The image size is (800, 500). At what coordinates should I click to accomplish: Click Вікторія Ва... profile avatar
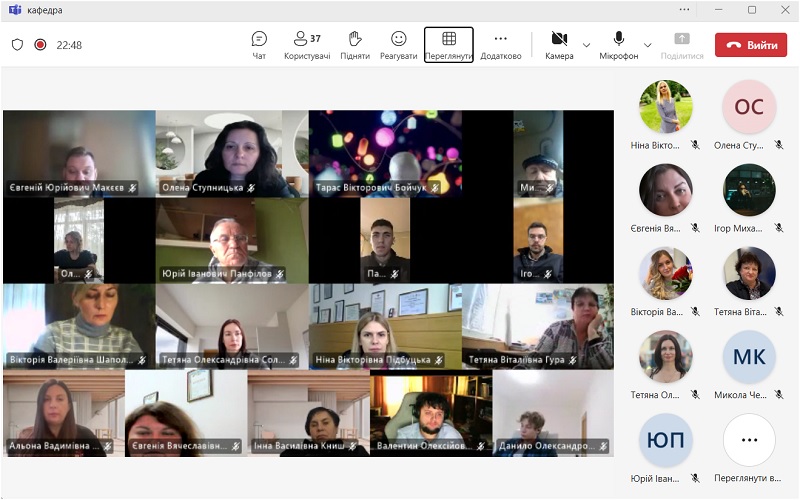(666, 273)
